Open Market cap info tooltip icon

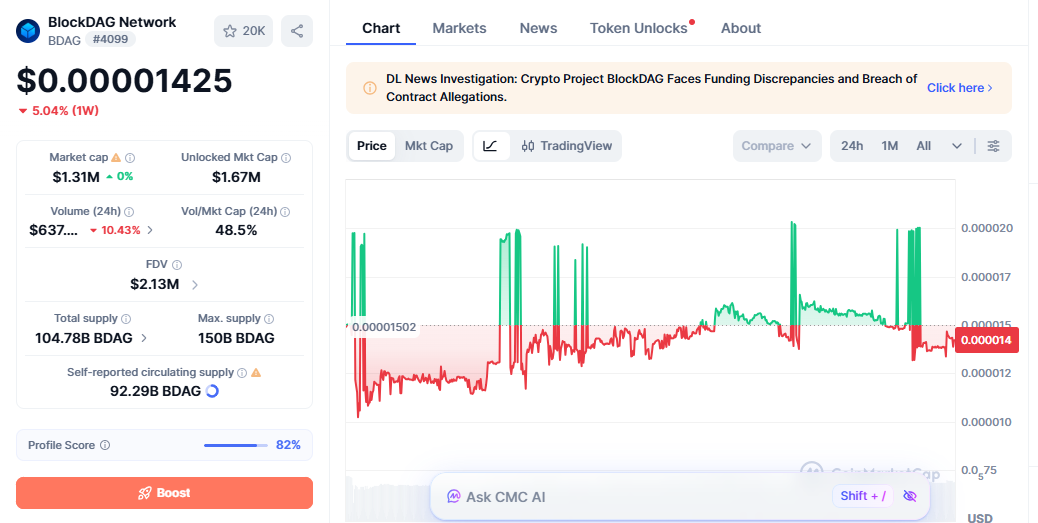tap(130, 158)
